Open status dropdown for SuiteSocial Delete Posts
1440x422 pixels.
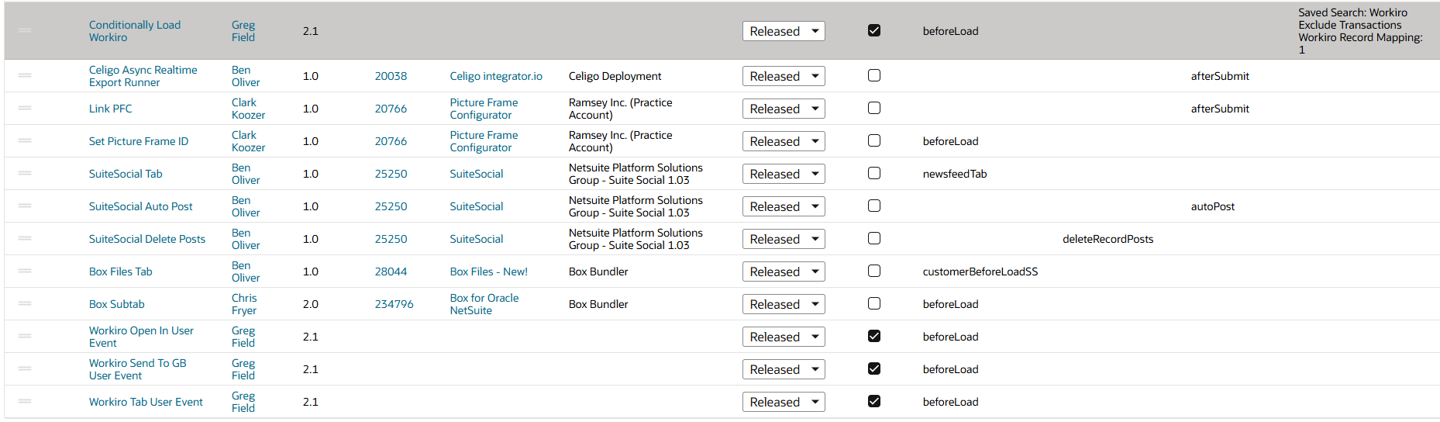[783, 239]
